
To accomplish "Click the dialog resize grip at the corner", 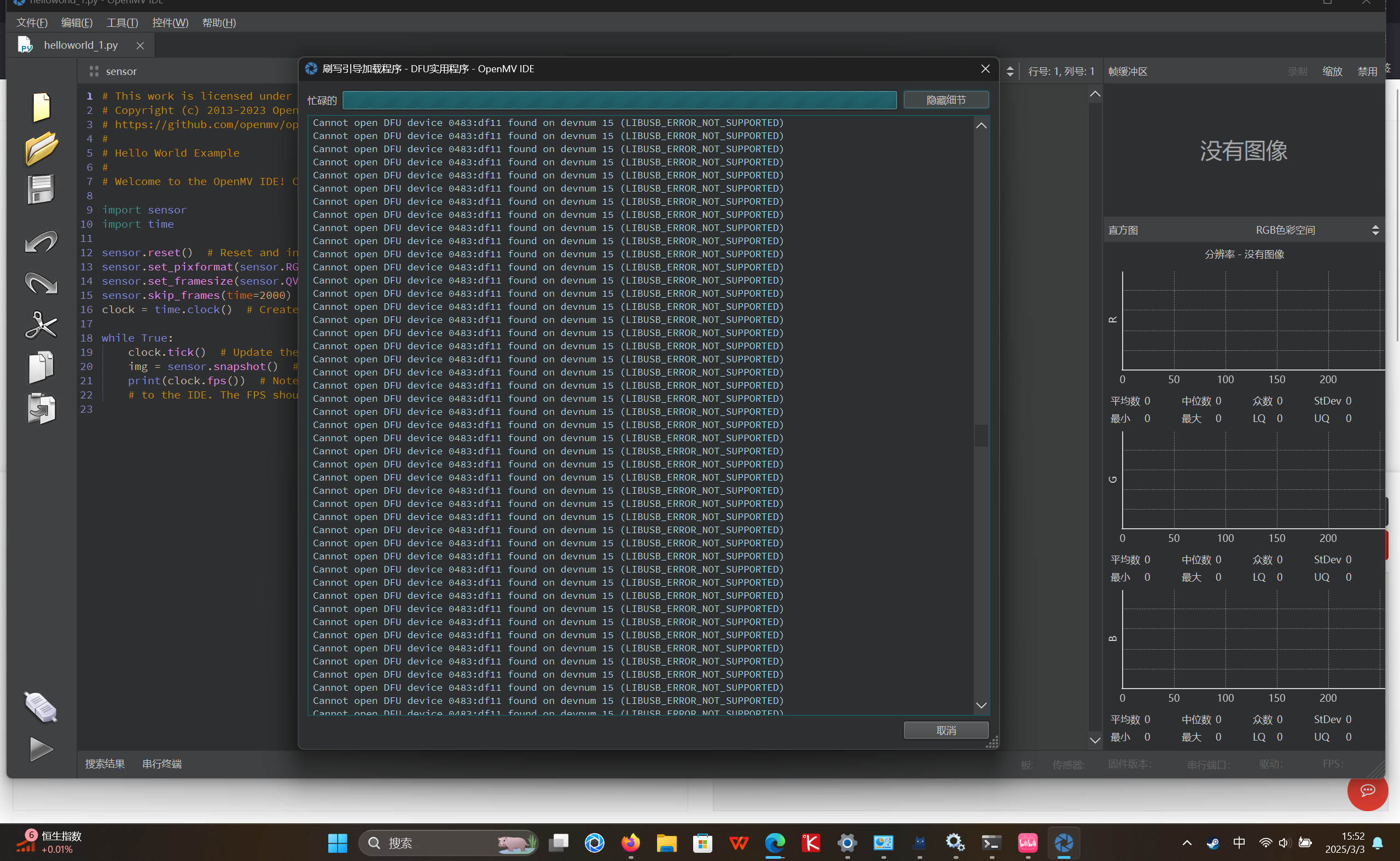I will (x=992, y=742).
